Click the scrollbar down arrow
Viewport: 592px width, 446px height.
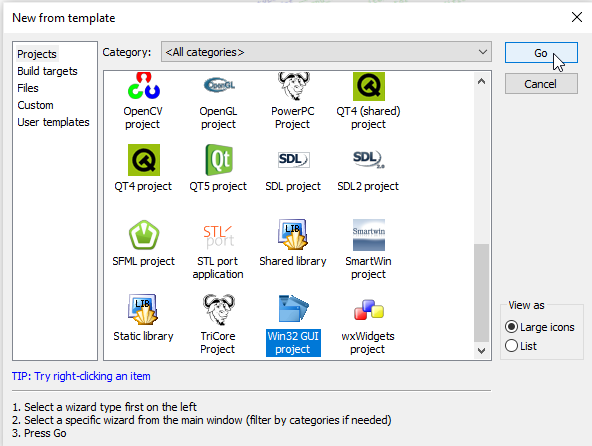[481, 350]
